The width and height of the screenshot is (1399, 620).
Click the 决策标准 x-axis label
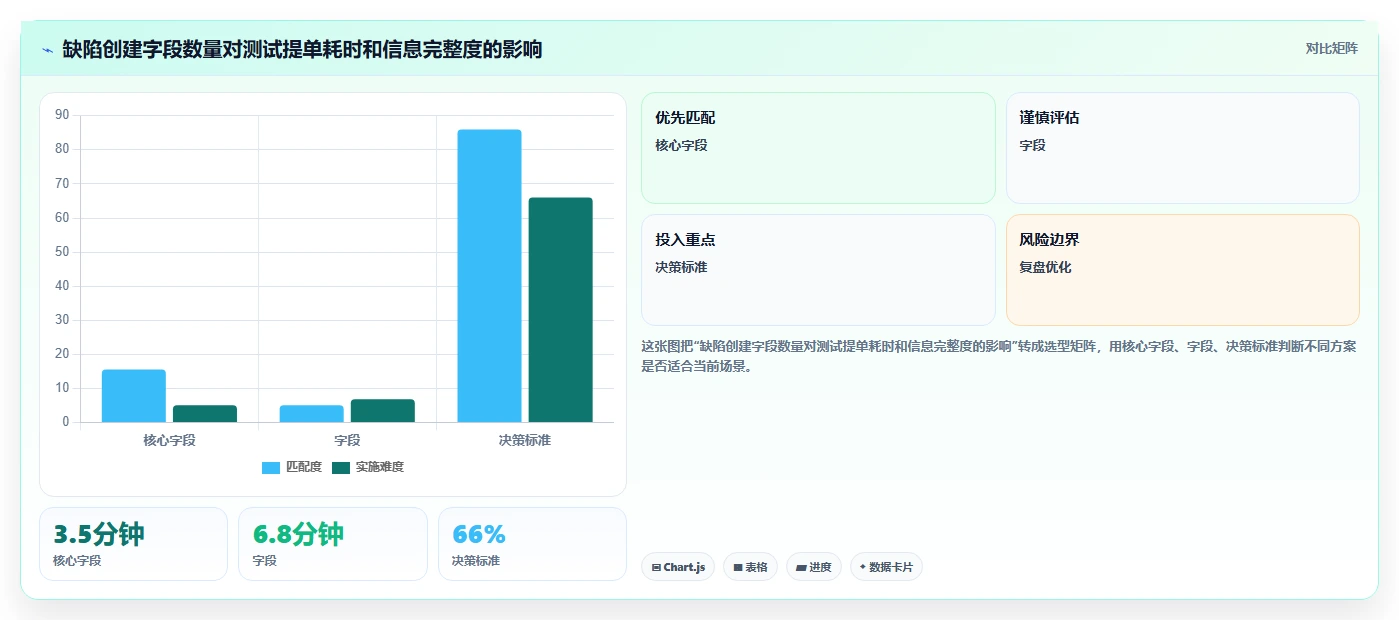pos(525,440)
